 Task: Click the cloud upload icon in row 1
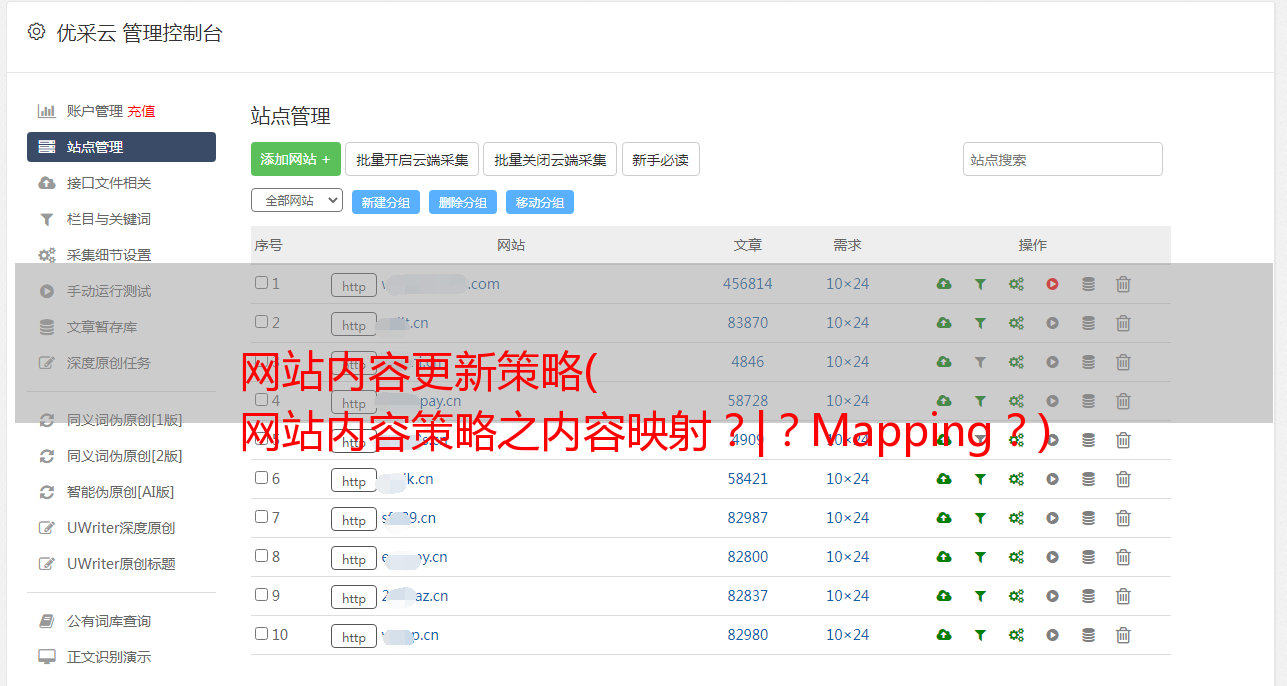click(x=944, y=284)
